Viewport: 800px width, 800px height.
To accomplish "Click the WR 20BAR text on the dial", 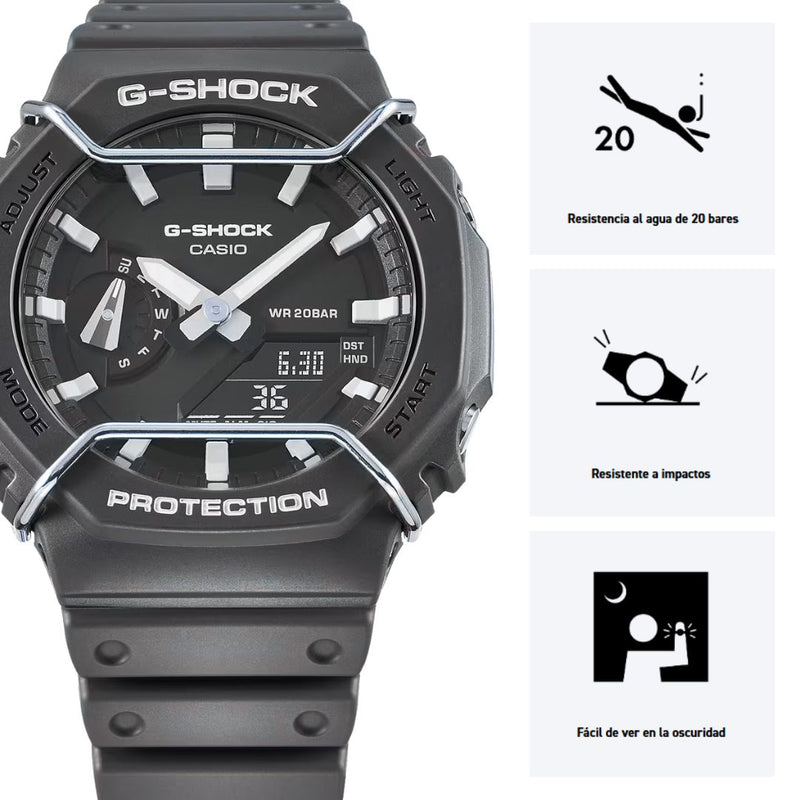I will point(303,313).
